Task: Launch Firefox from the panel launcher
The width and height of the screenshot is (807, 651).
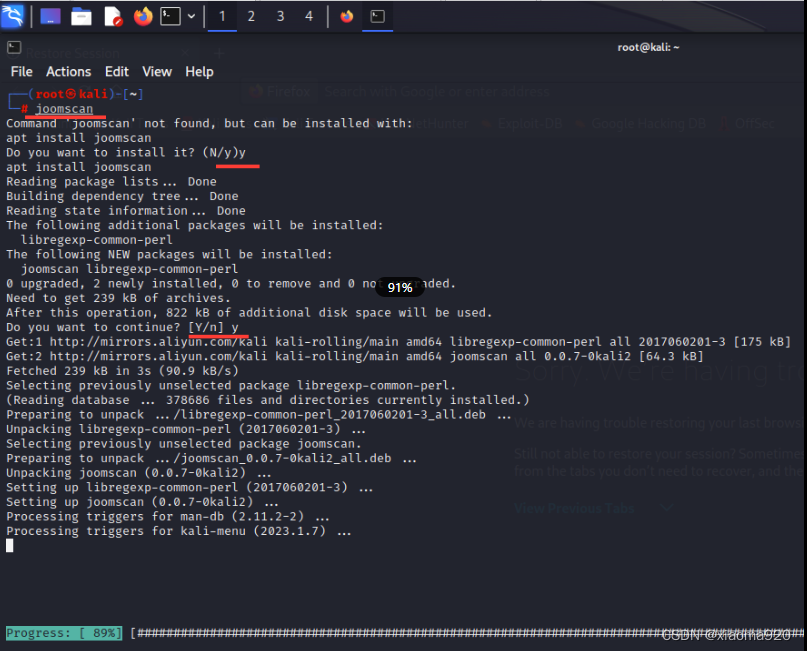Action: click(x=143, y=16)
